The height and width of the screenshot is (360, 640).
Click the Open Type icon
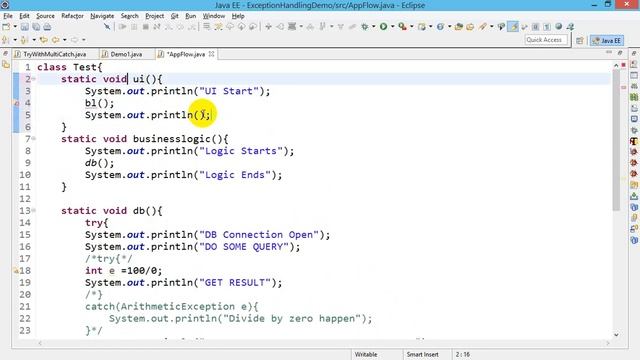[458, 27]
